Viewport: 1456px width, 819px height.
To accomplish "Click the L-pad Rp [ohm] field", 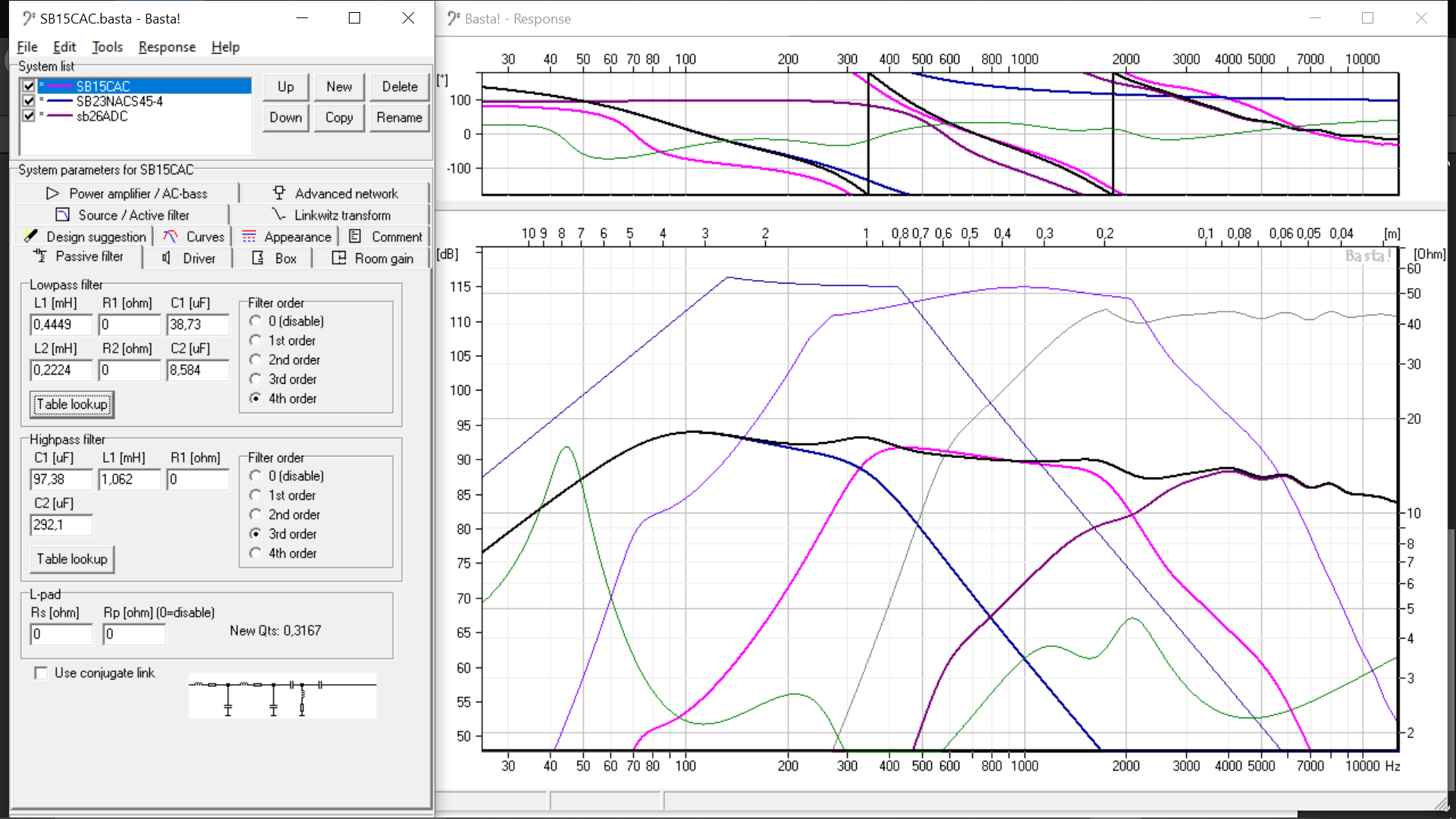I will coord(134,634).
